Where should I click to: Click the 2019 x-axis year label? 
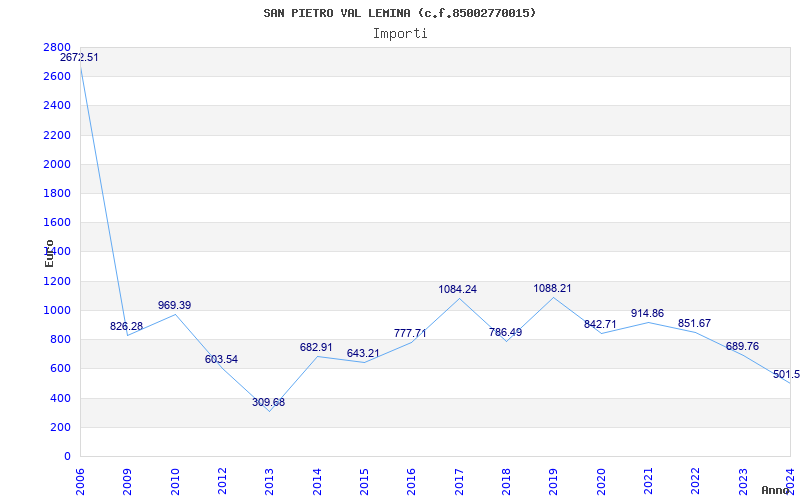click(x=554, y=481)
